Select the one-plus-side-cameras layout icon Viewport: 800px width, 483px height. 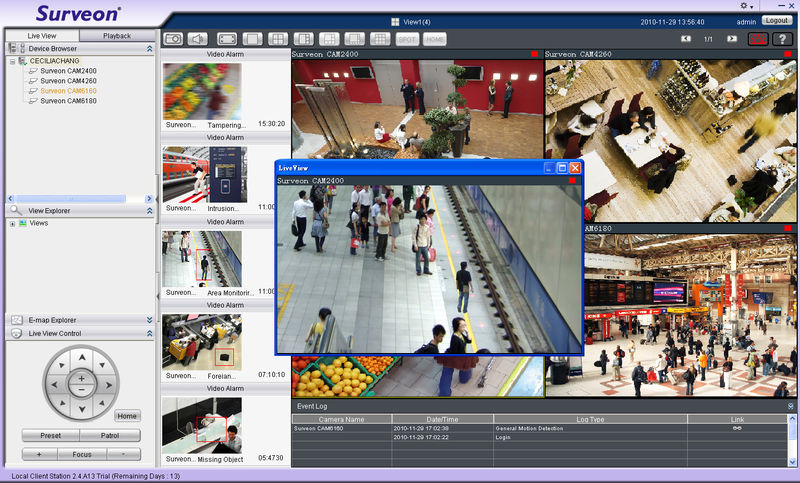(304, 39)
